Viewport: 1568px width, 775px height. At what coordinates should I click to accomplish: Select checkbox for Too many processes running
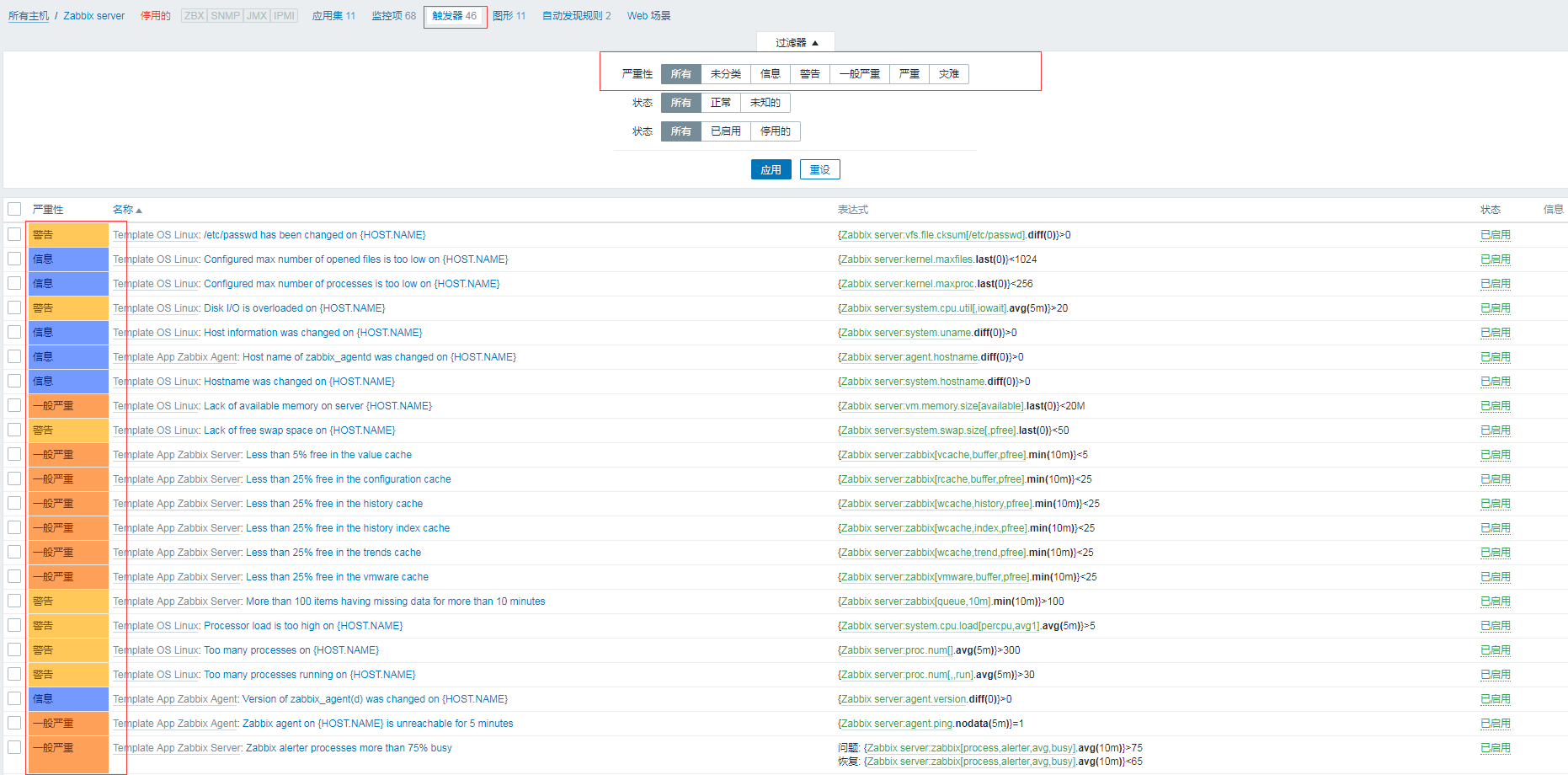(14, 674)
